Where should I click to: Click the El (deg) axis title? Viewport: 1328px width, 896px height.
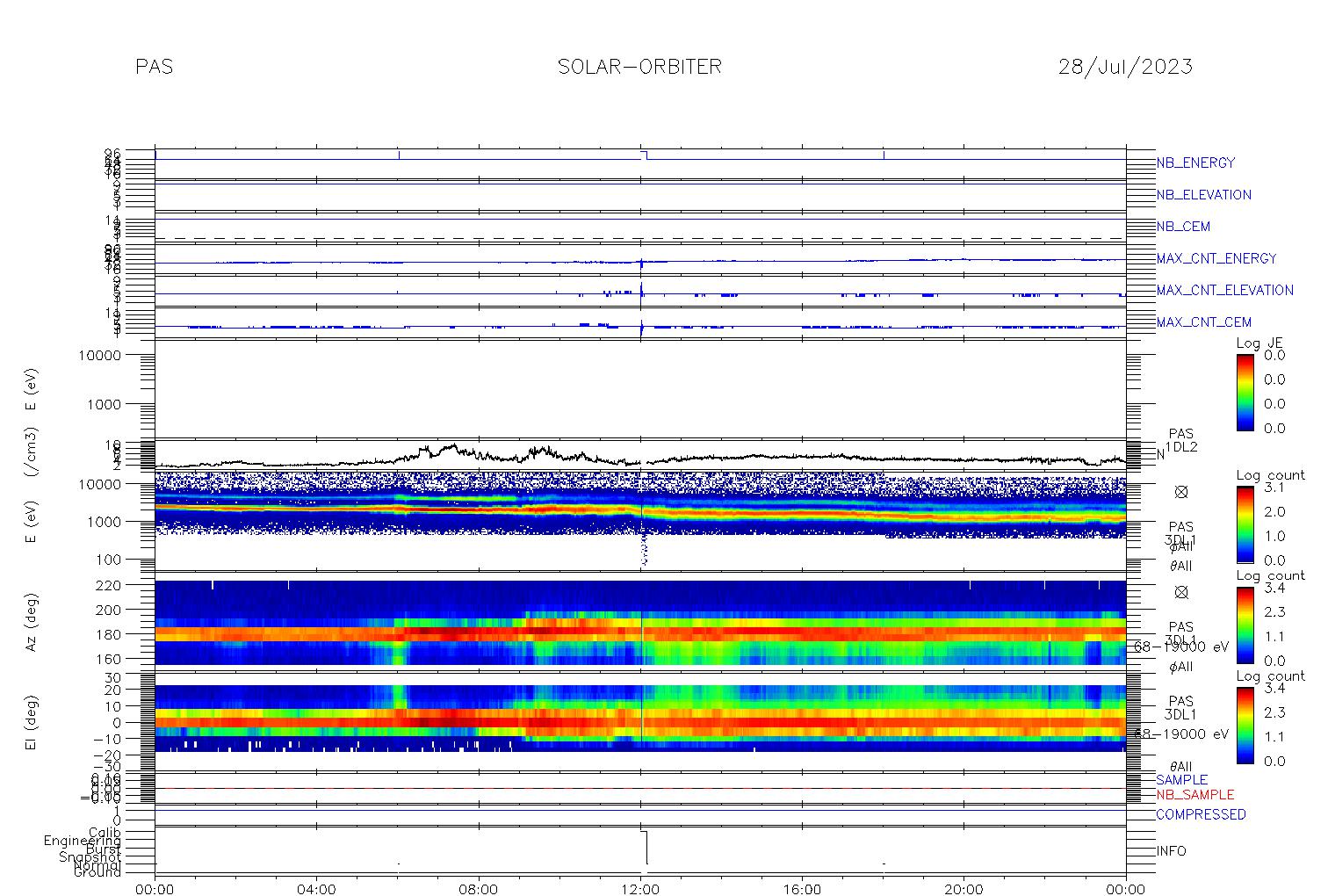31,724
